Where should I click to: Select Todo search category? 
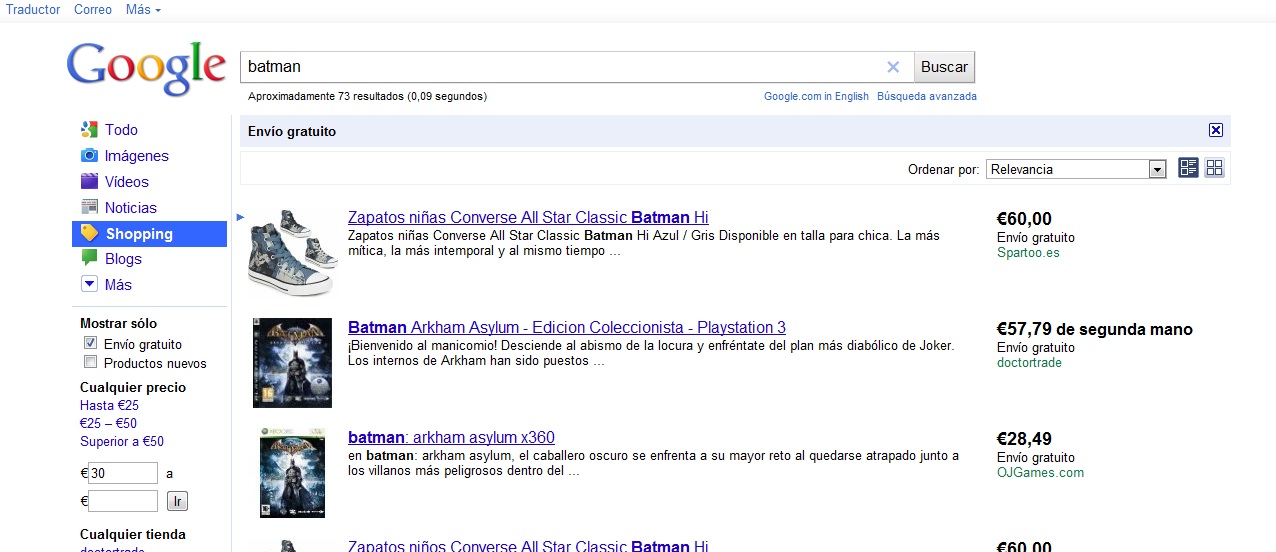[x=121, y=130]
